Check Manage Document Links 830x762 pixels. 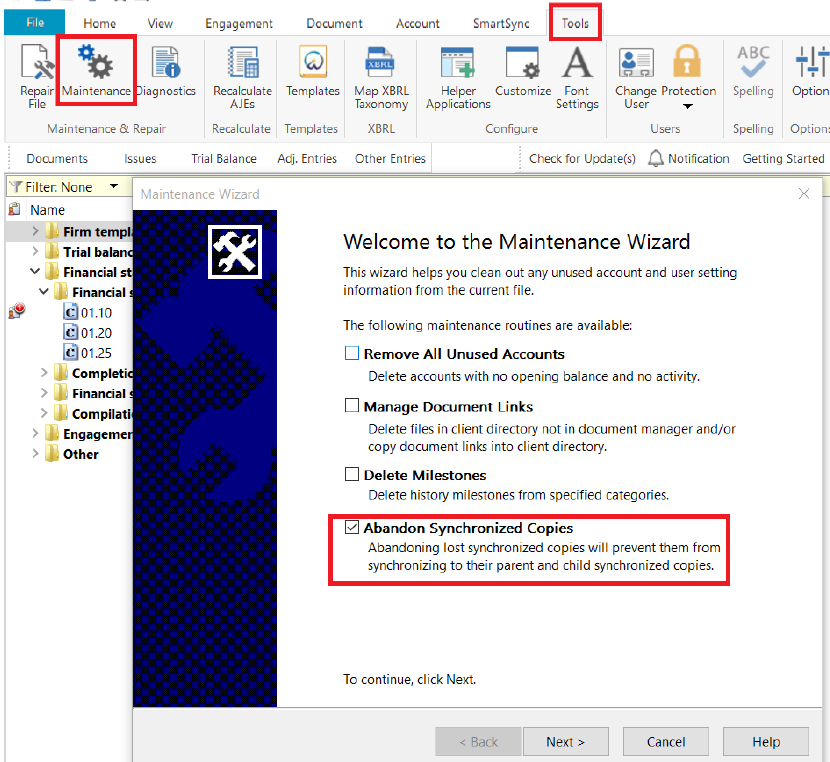click(x=351, y=405)
